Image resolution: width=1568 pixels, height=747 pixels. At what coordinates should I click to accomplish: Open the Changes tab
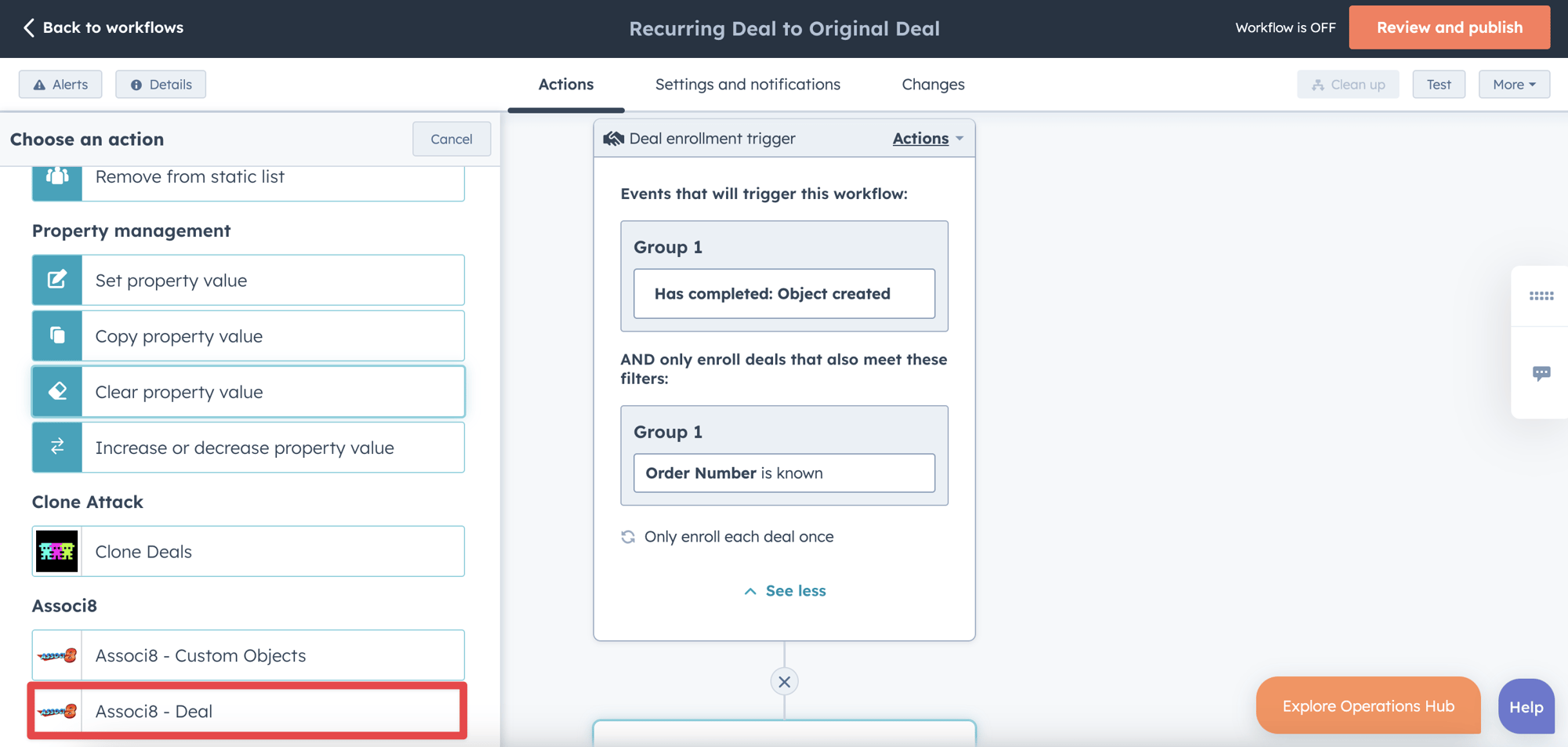(933, 84)
